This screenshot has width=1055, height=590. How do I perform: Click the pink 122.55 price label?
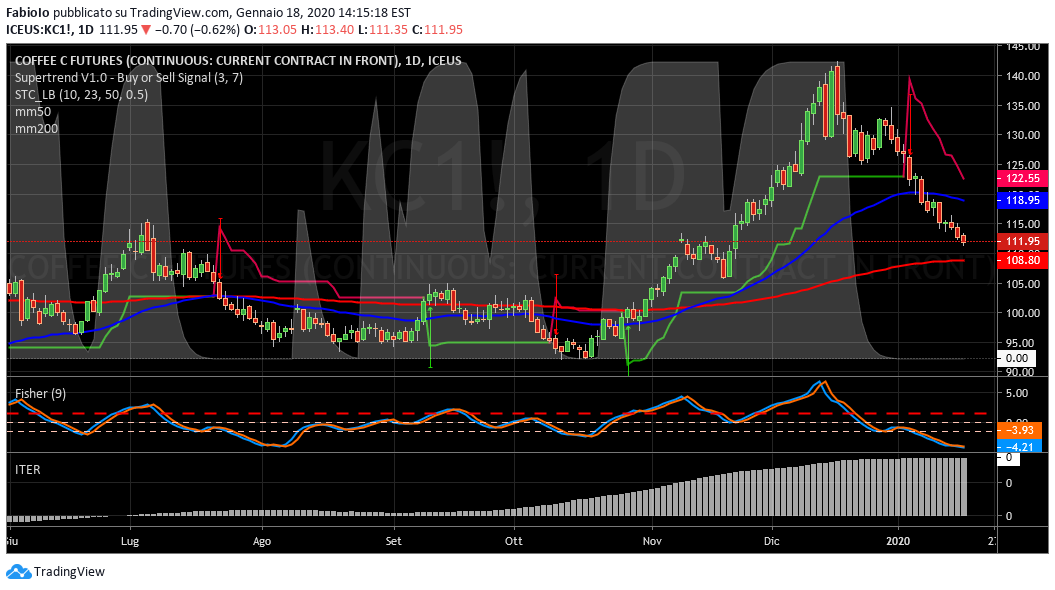point(1022,178)
